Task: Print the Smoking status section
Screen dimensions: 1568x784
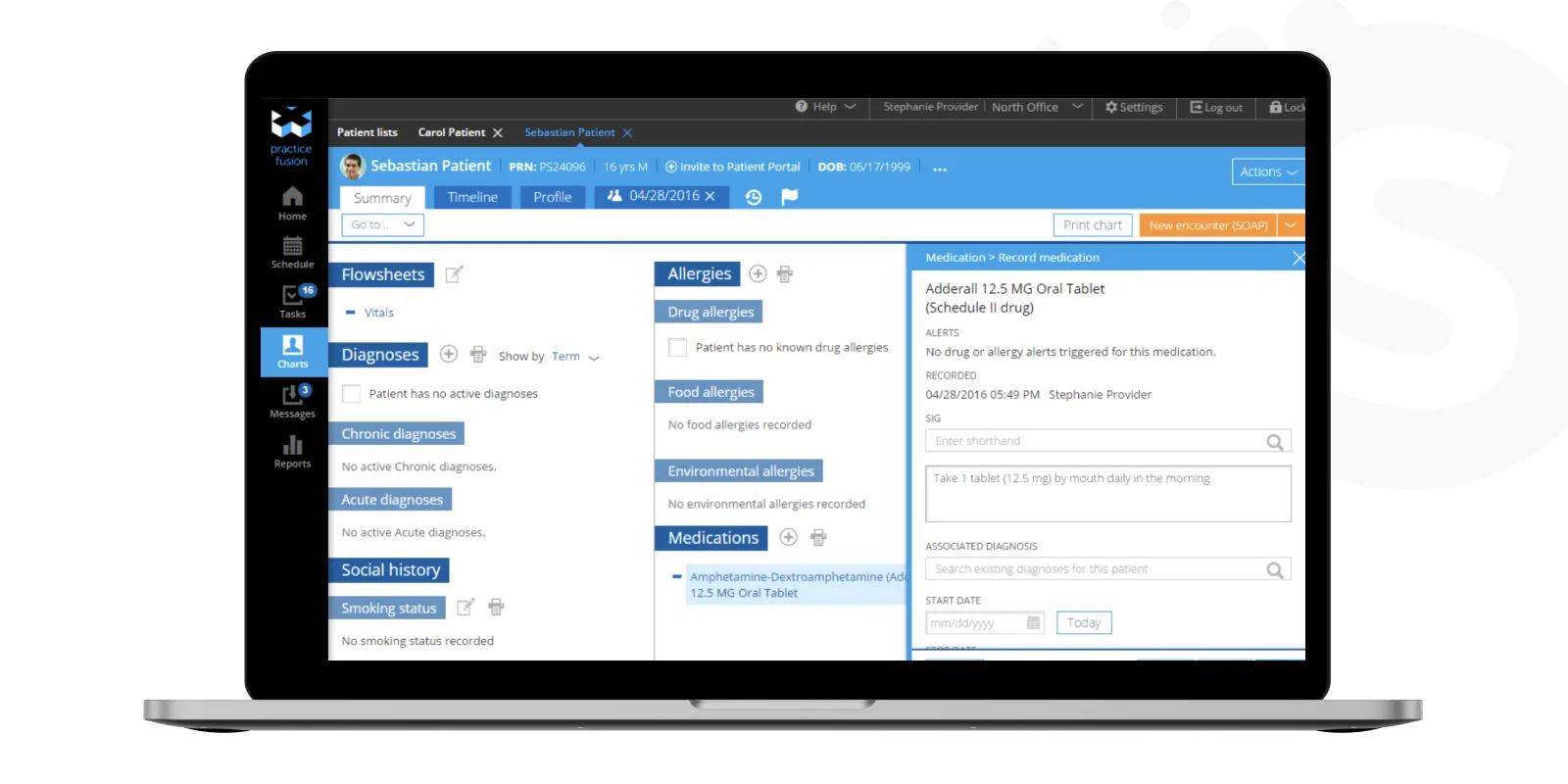Action: (497, 608)
